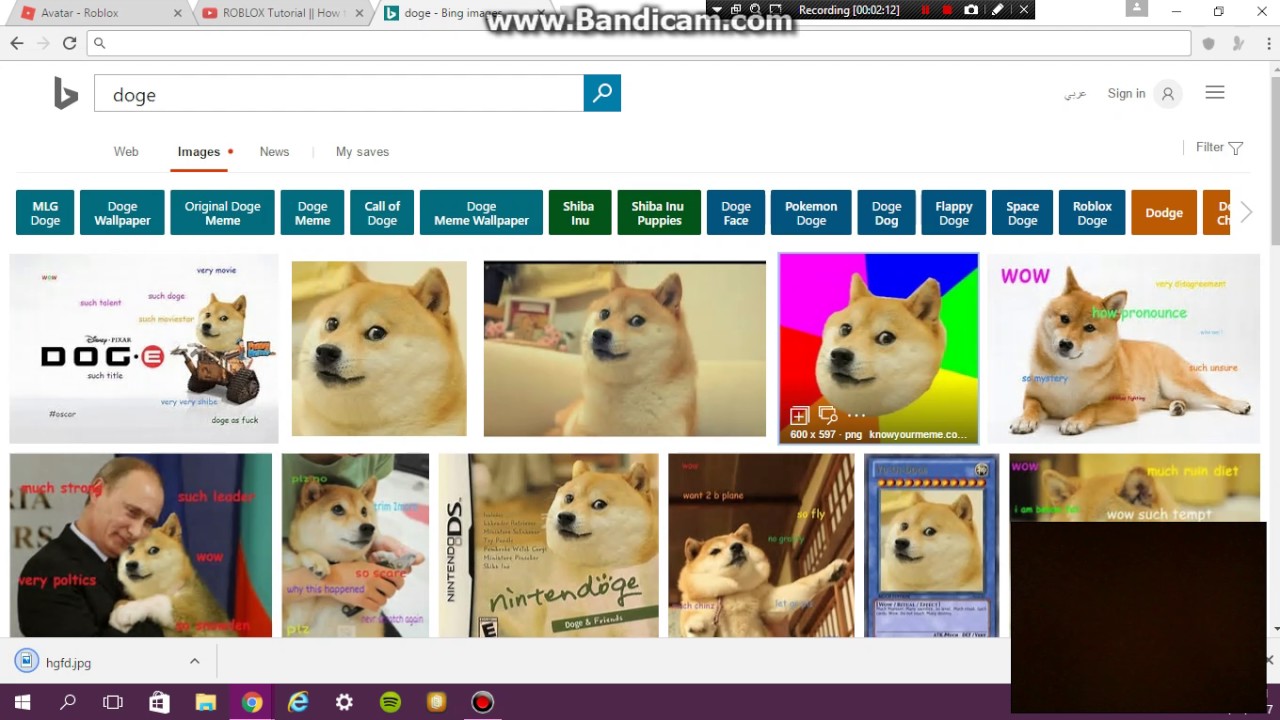Open the Bandicam bar dropdown arrow
The height and width of the screenshot is (720, 1280).
[x=716, y=10]
